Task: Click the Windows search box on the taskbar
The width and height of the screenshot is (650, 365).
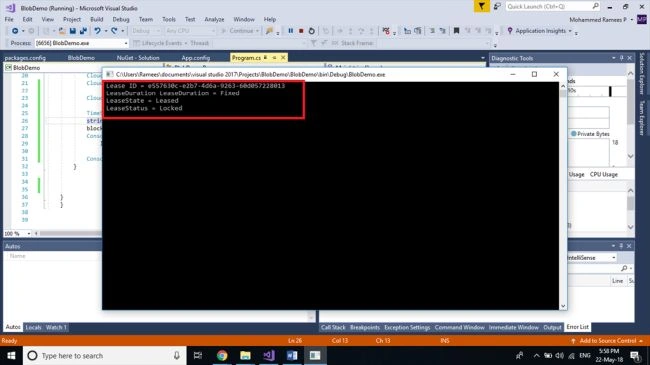Action: point(104,355)
